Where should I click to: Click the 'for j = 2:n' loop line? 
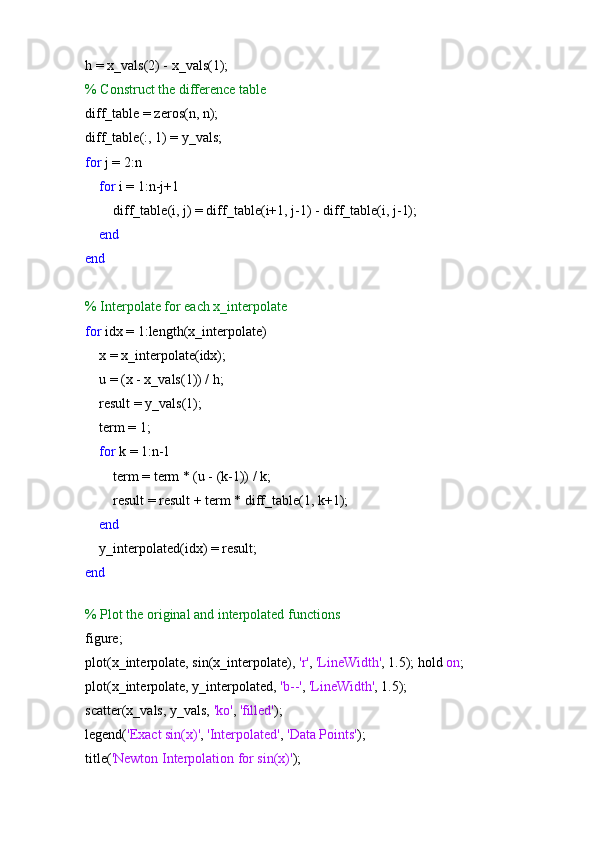[x=114, y=162]
